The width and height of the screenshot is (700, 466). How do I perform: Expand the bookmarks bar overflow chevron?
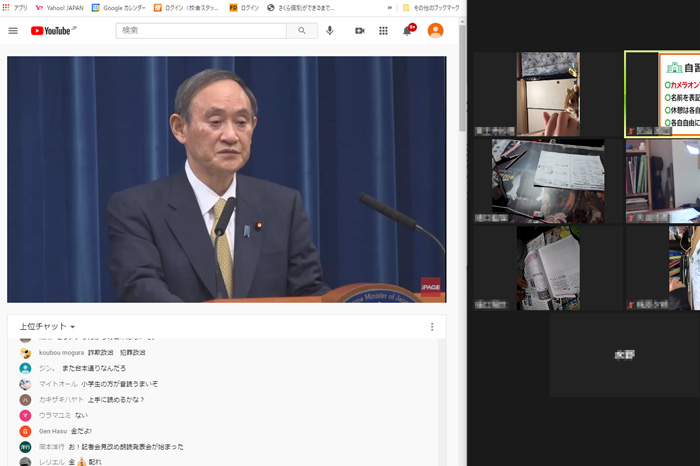click(x=389, y=7)
